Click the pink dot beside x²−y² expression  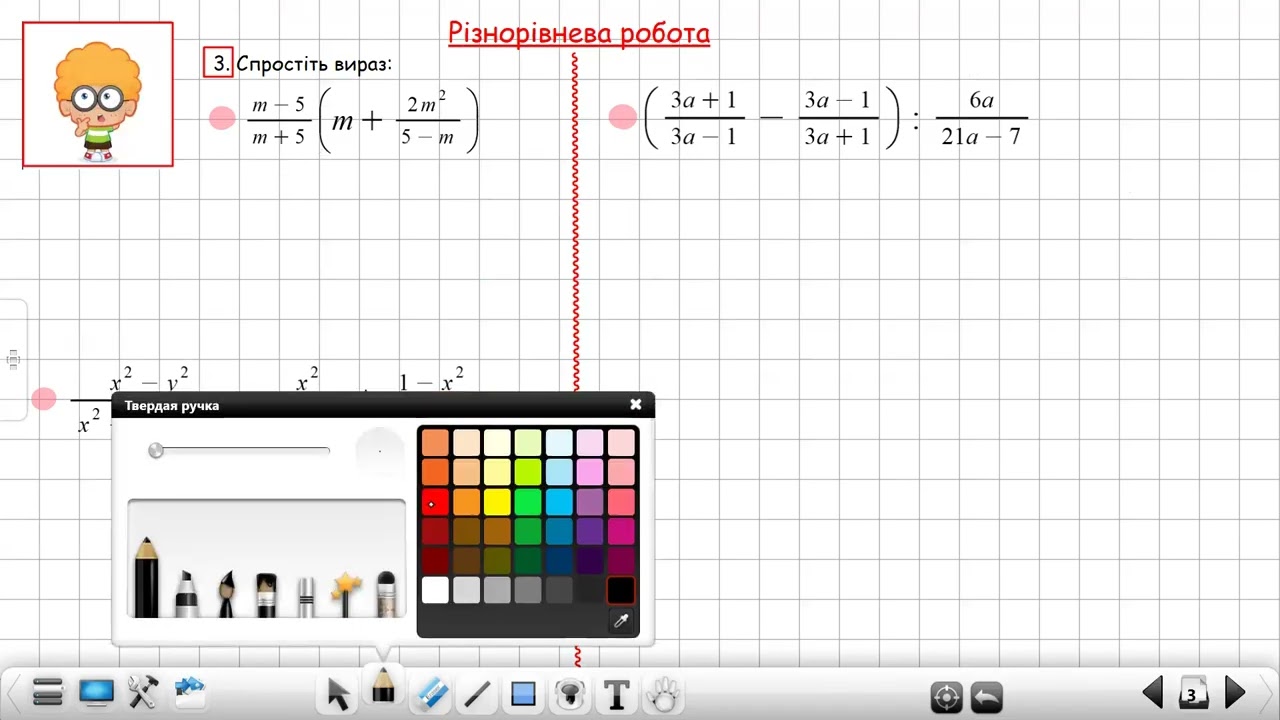tap(44, 399)
